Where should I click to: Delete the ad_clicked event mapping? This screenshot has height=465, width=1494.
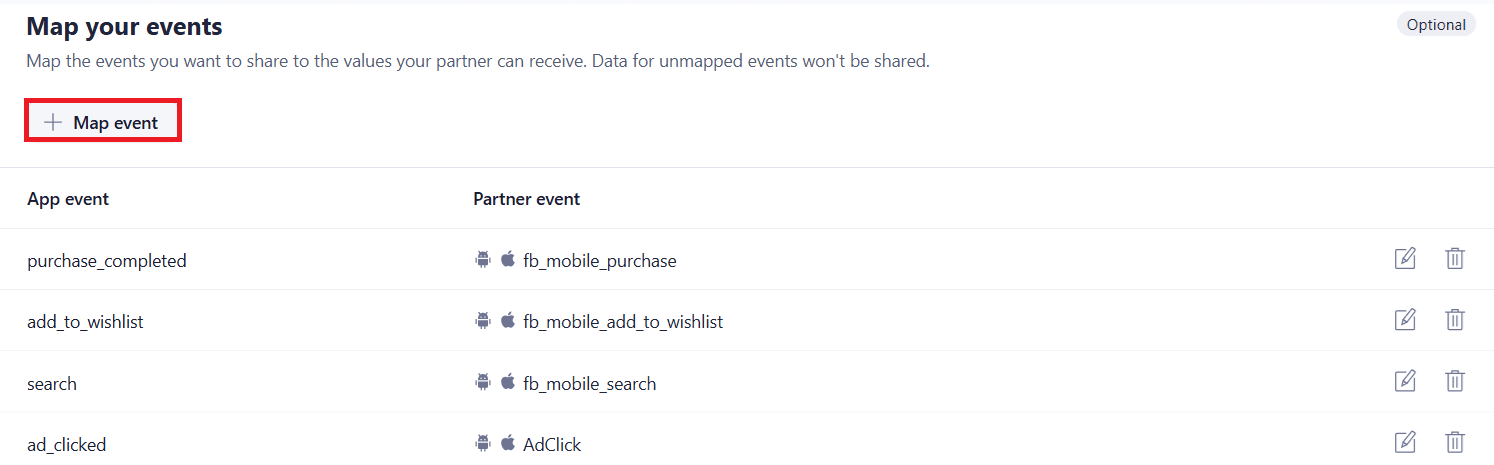(1455, 442)
